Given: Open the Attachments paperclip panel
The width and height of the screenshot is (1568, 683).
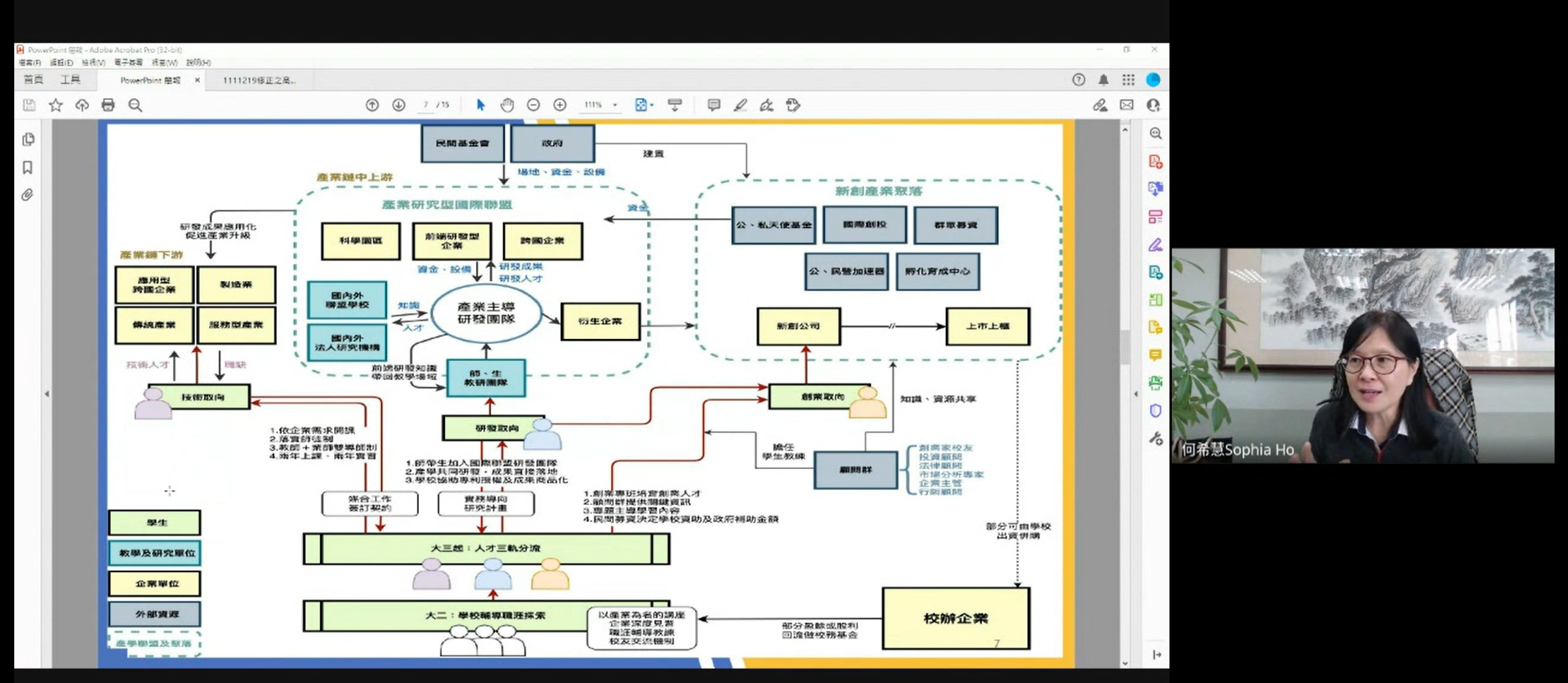Looking at the screenshot, I should 28,196.
